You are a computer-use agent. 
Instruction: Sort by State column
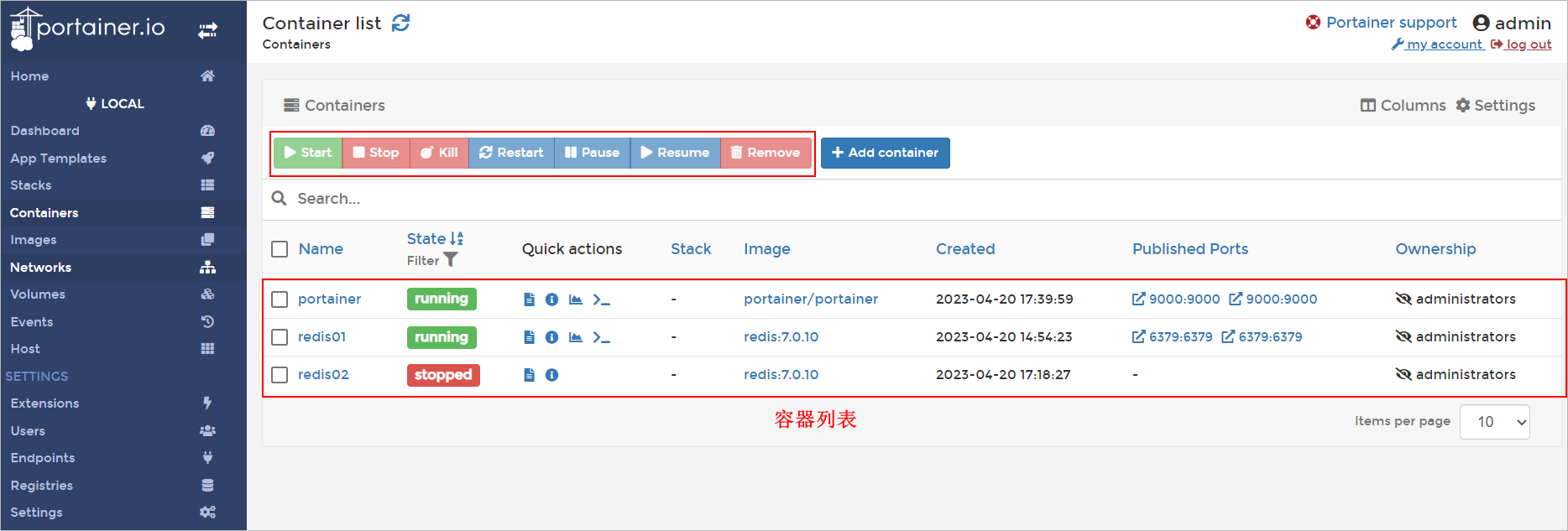coord(435,239)
